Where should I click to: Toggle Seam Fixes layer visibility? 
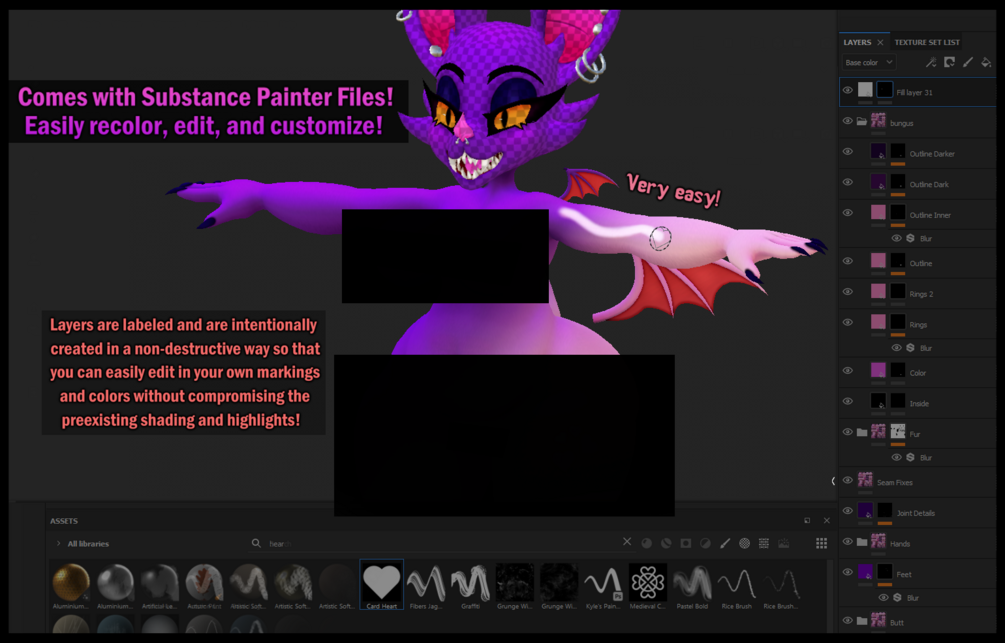(x=847, y=480)
